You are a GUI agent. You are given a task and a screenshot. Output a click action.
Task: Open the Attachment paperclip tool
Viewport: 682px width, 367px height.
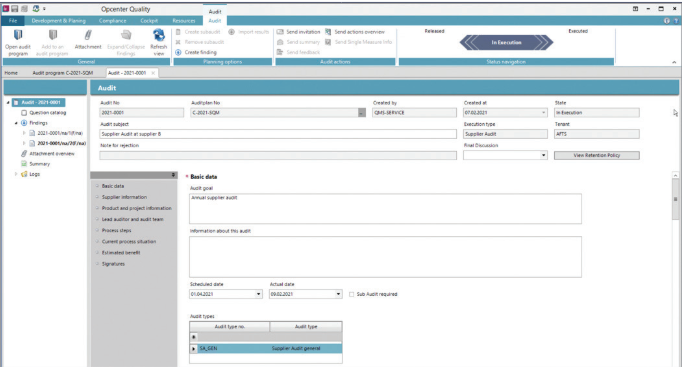tap(88, 40)
